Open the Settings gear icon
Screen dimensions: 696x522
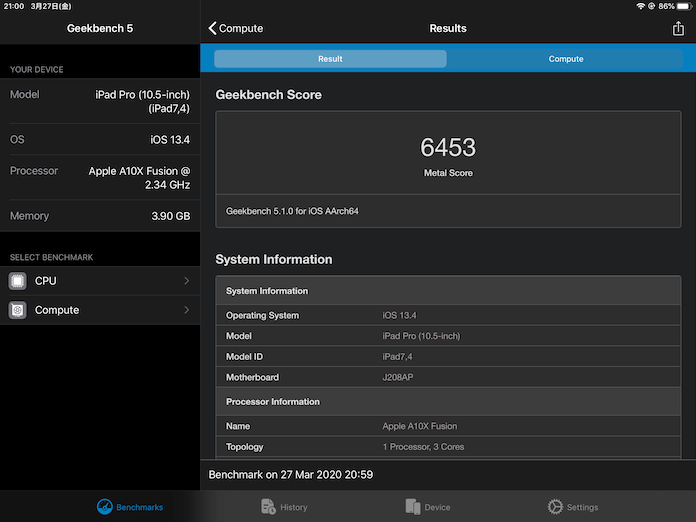555,506
